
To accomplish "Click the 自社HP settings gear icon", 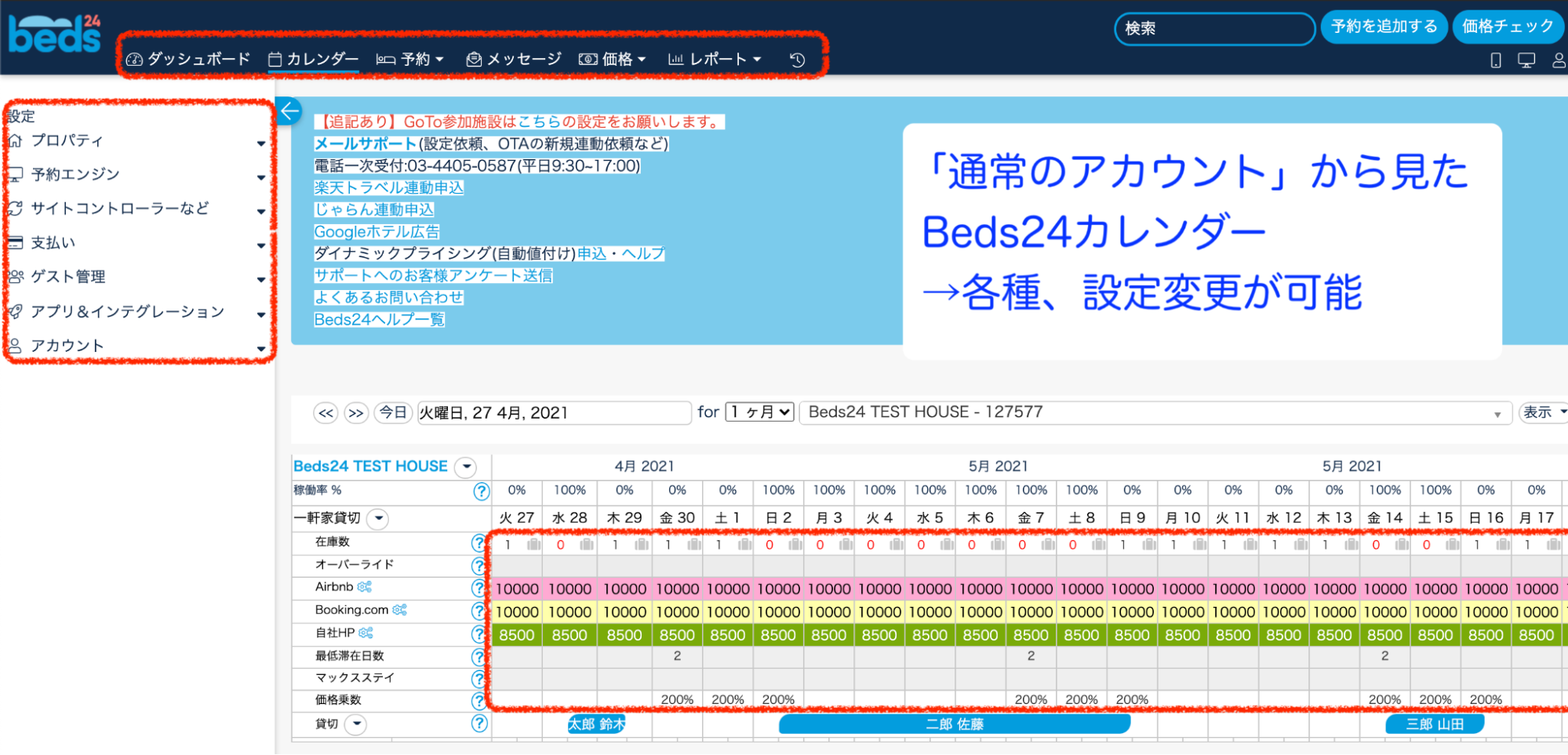I will pos(366,632).
